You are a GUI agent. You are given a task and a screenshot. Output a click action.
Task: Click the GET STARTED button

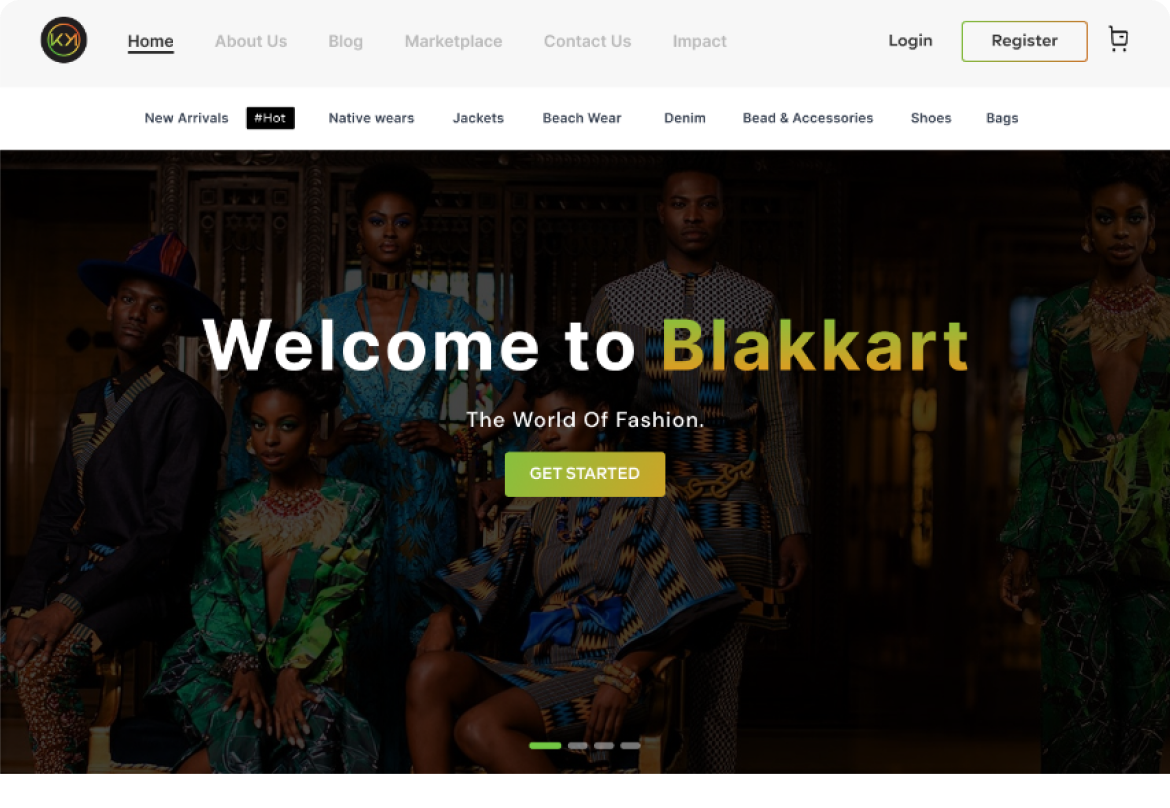pos(584,474)
